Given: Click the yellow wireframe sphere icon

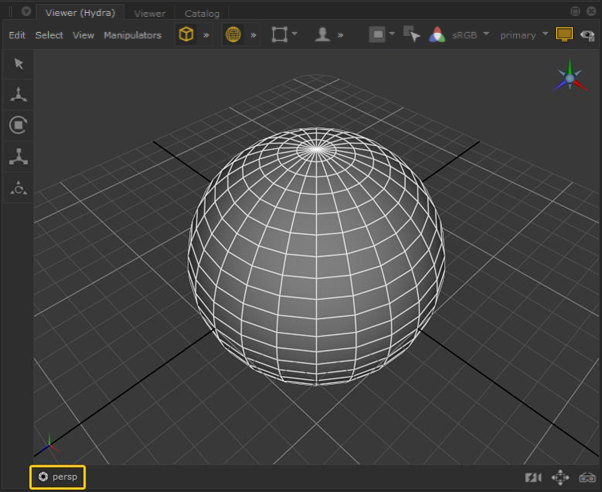Looking at the screenshot, I should 233,35.
